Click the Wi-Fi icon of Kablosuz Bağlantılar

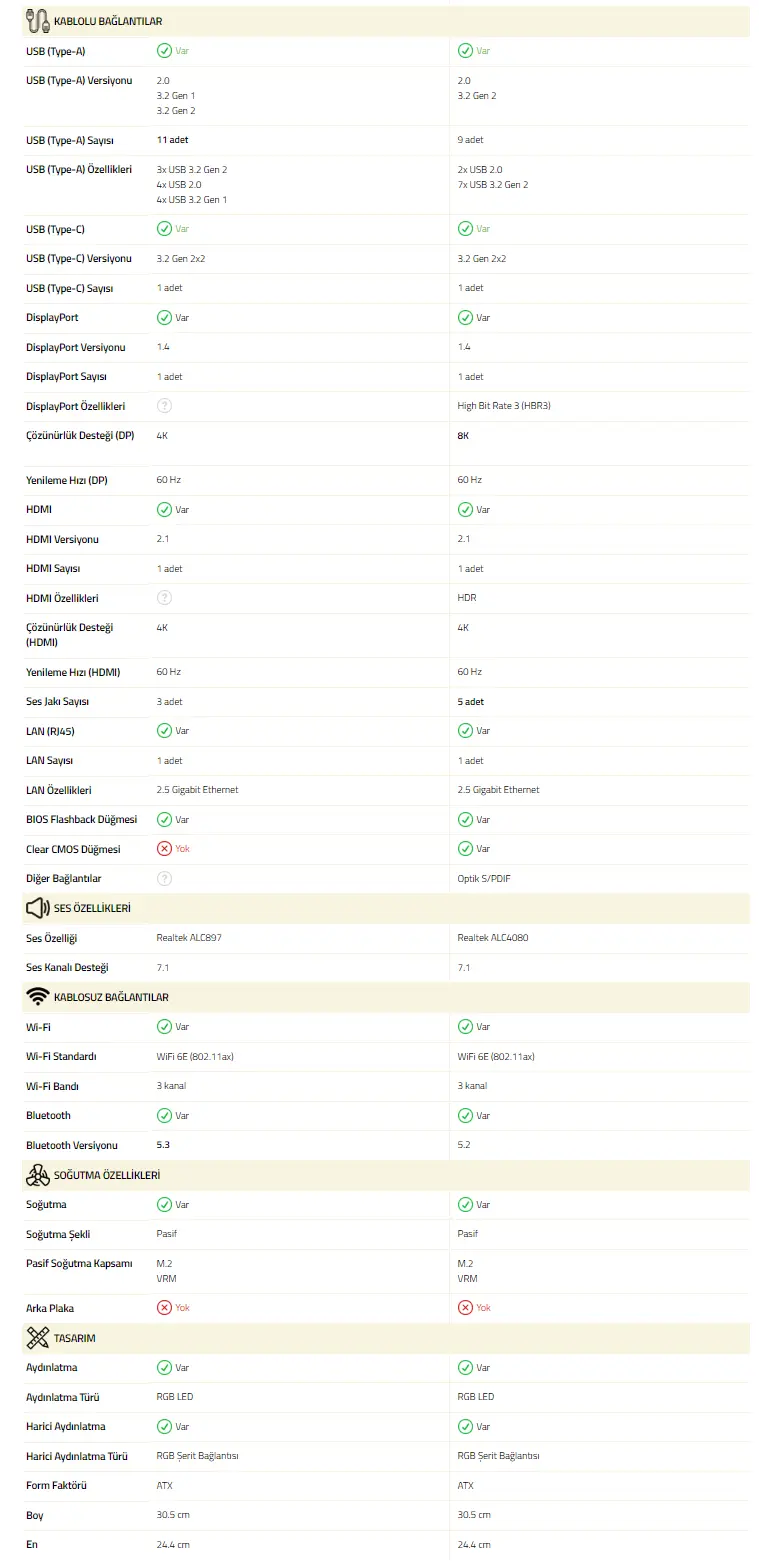(38, 997)
